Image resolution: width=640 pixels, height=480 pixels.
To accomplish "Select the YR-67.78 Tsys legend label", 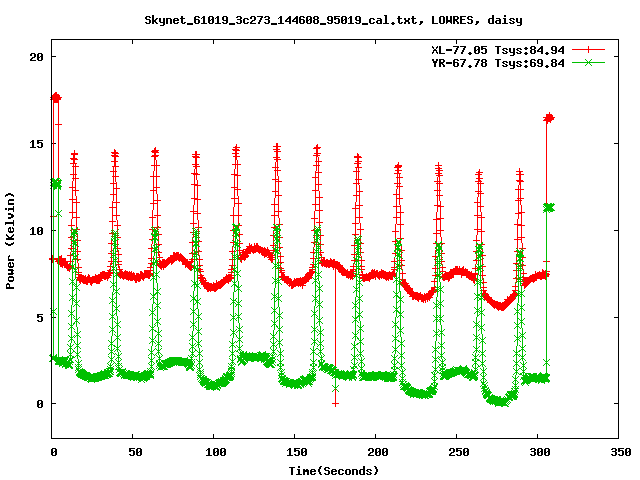I will pos(496,63).
